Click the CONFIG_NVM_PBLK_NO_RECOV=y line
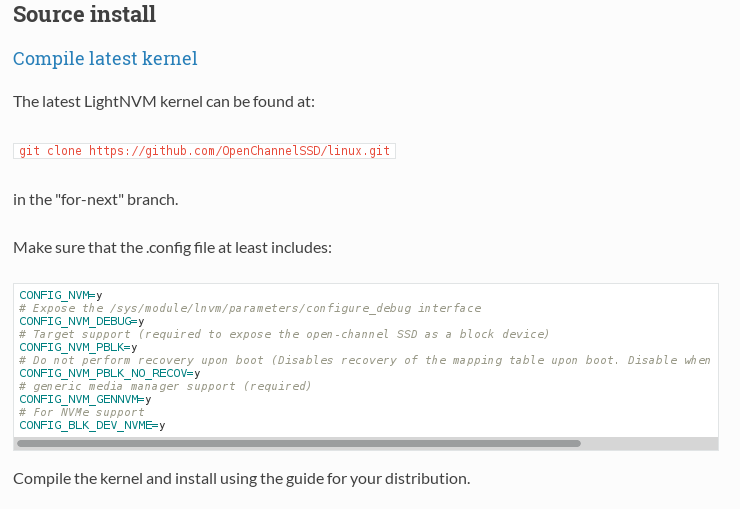 point(109,373)
